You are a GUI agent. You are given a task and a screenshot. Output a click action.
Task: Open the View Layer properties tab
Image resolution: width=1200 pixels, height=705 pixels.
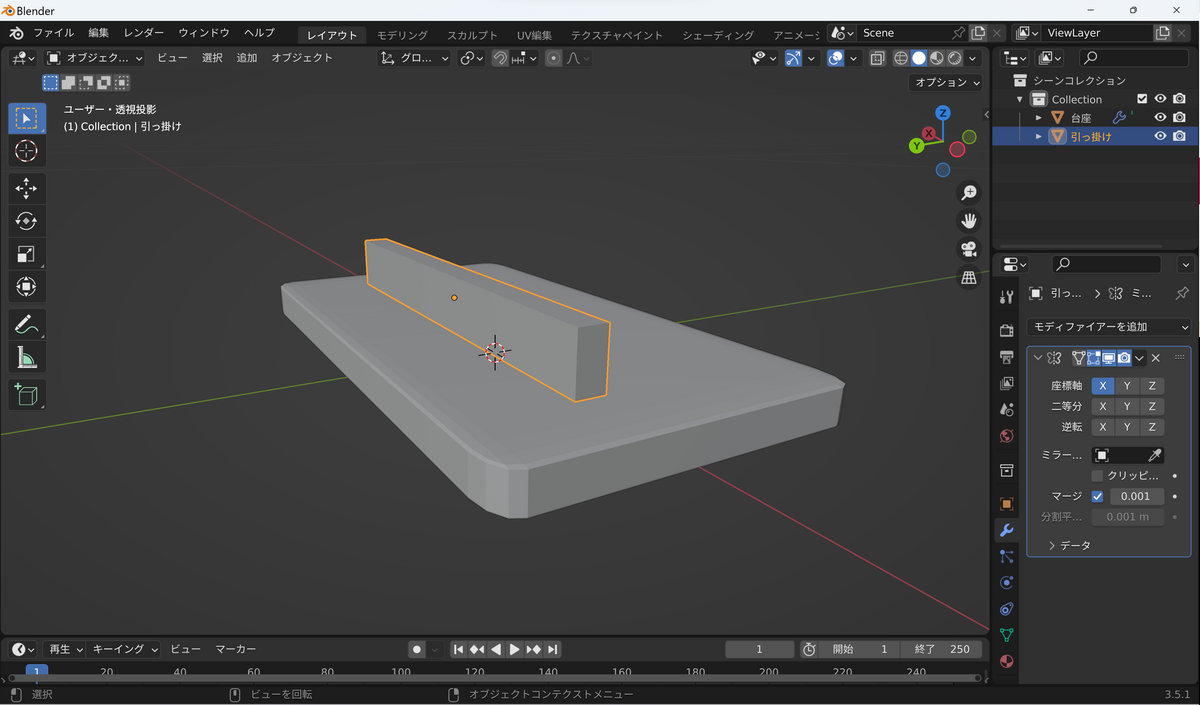tap(1006, 383)
